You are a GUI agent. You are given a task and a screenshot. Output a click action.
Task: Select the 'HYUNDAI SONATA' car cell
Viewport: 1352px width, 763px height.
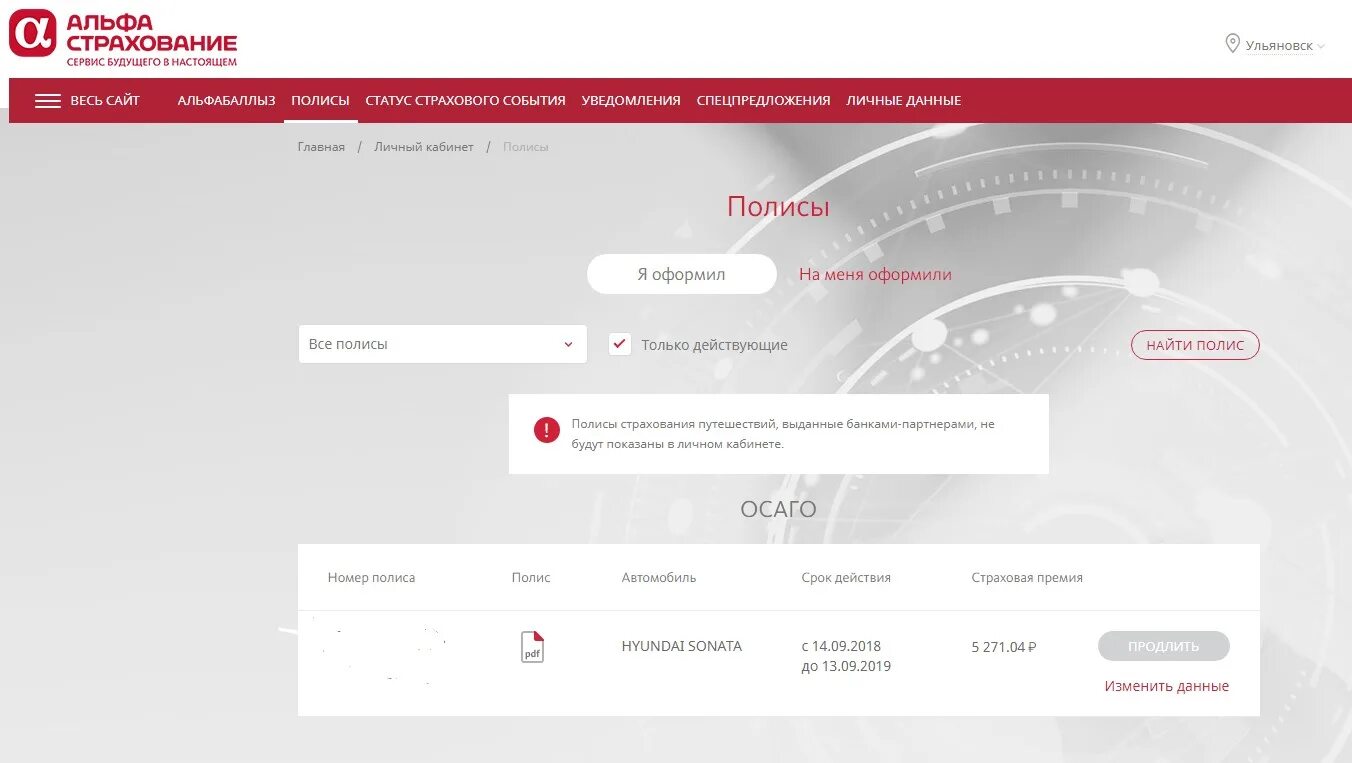click(x=682, y=646)
